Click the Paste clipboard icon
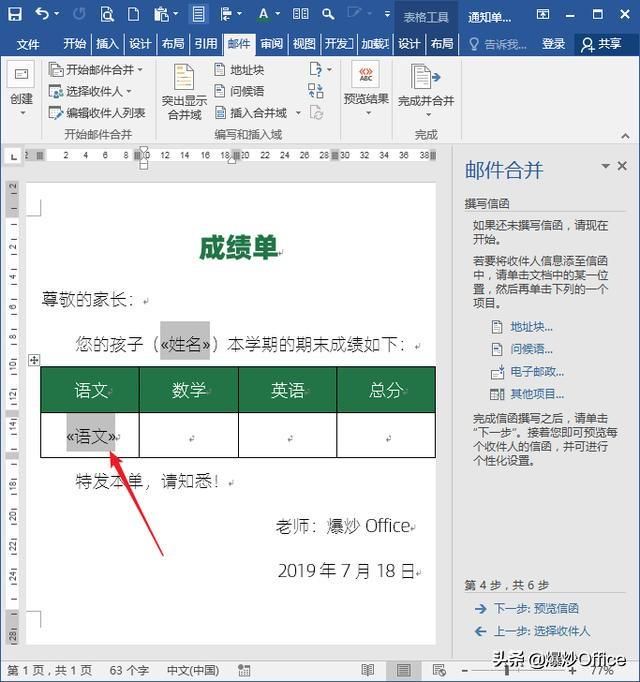 [x=161, y=14]
